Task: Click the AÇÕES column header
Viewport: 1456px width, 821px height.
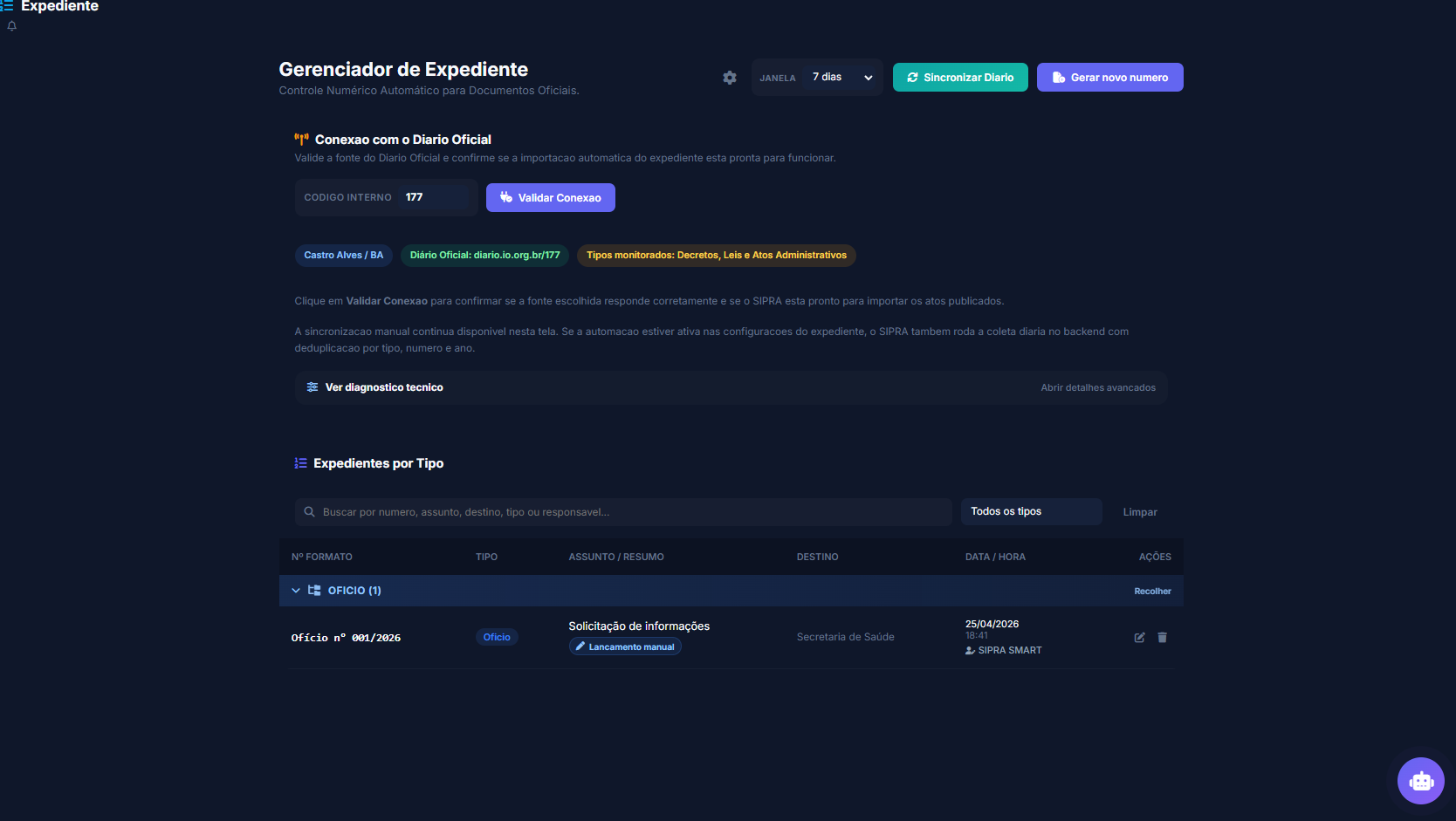Action: (1155, 557)
